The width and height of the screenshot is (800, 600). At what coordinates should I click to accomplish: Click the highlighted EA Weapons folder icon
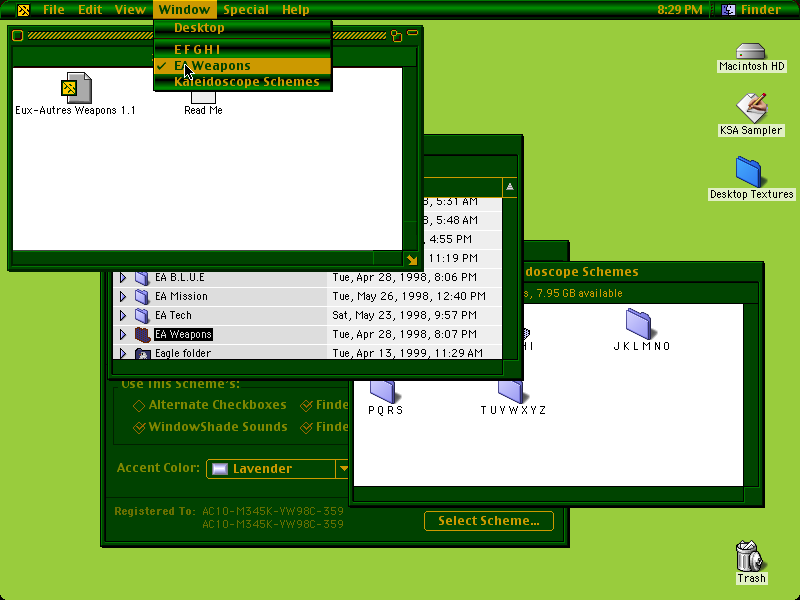[142, 334]
